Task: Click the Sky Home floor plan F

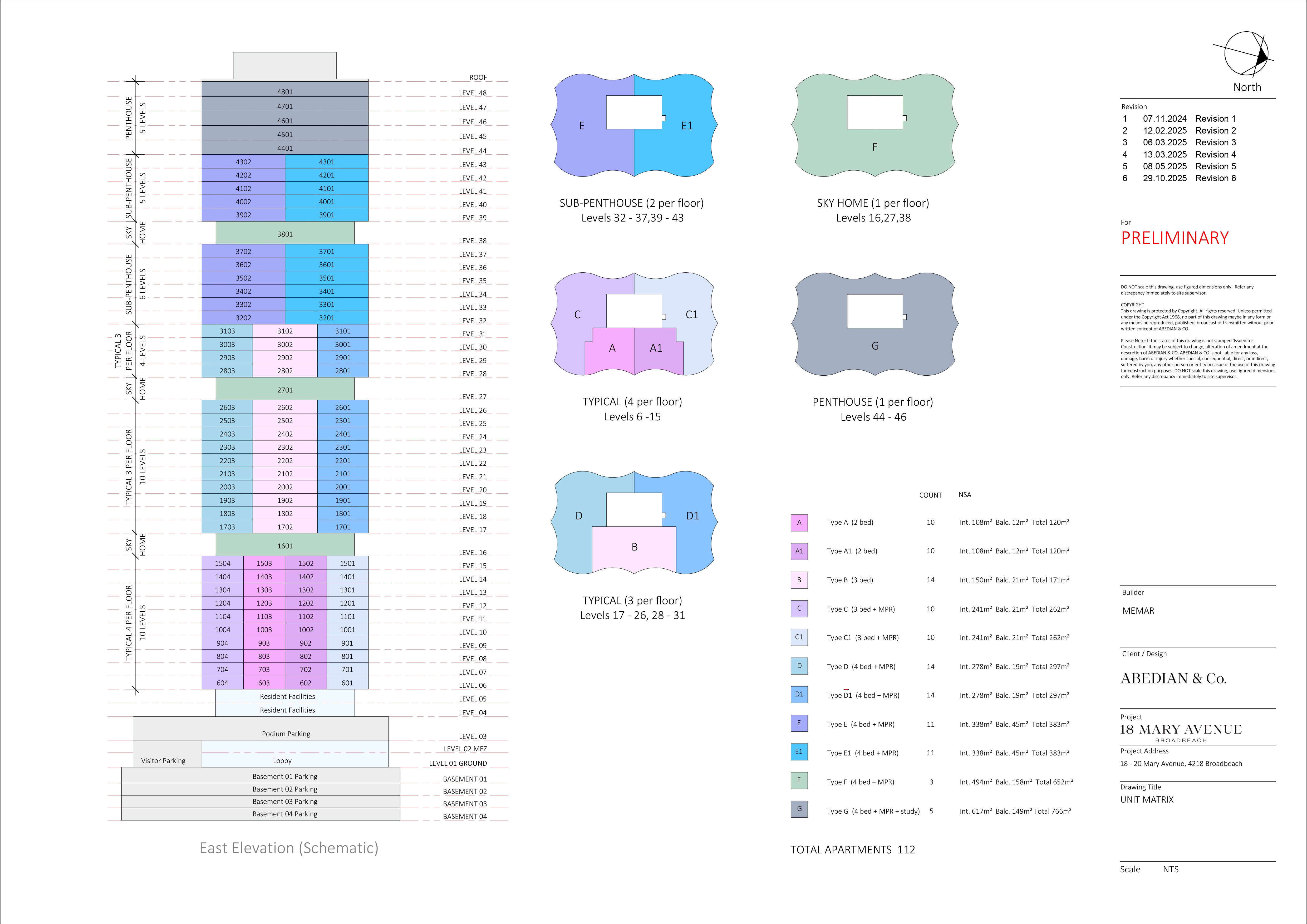Action: point(874,147)
